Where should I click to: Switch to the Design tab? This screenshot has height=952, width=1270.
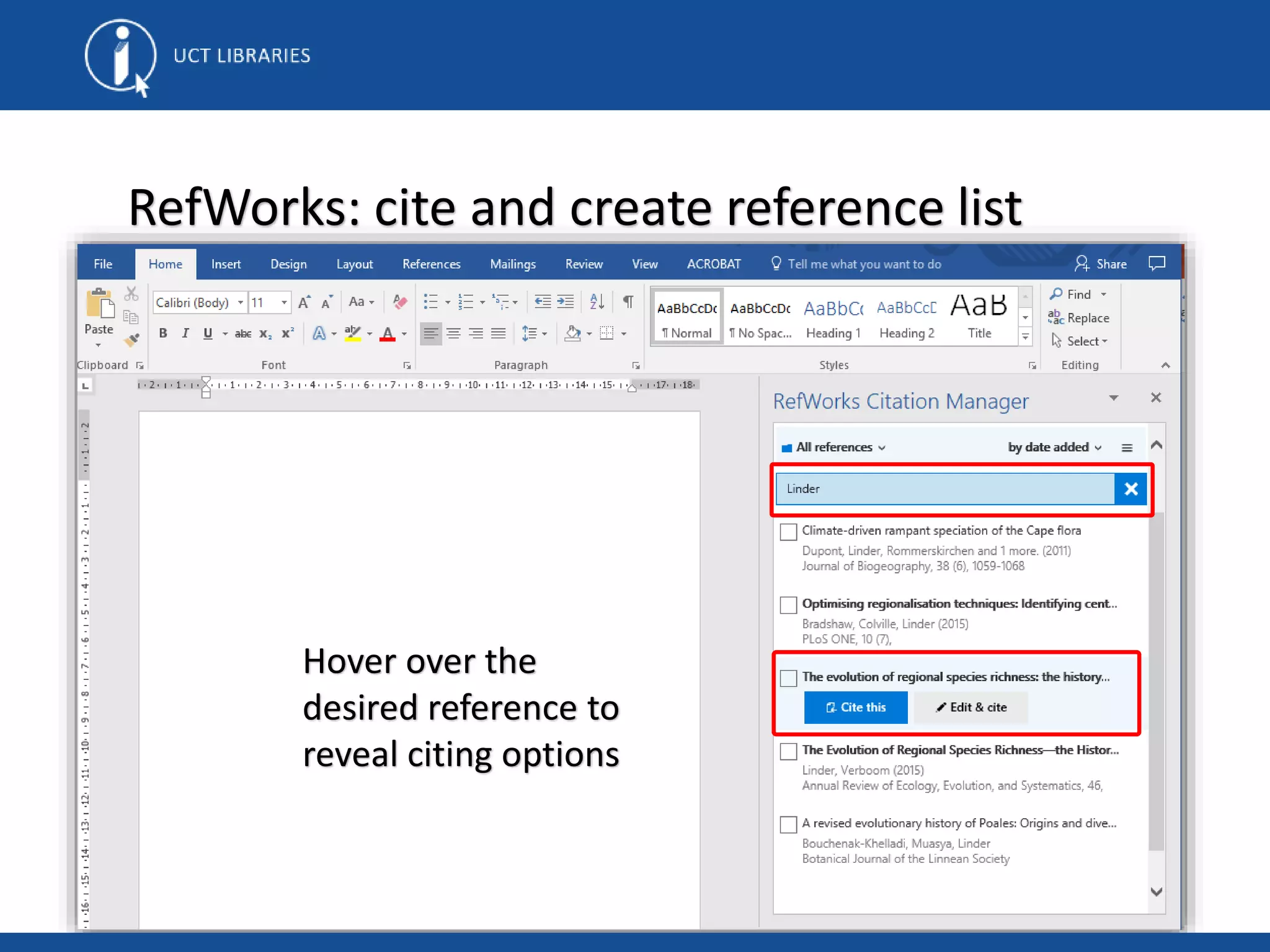[288, 264]
